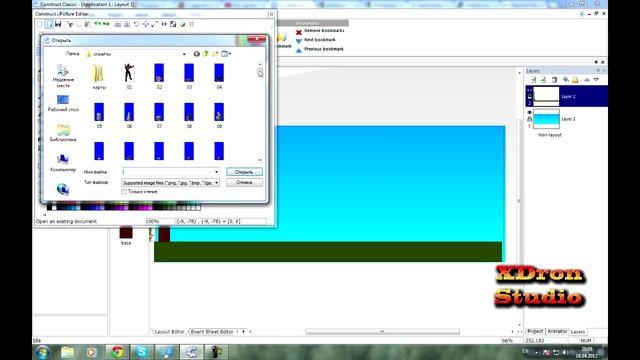Click the Open document icon in Picture Editor toolbar
This screenshot has height=360, width=640.
(49, 24)
